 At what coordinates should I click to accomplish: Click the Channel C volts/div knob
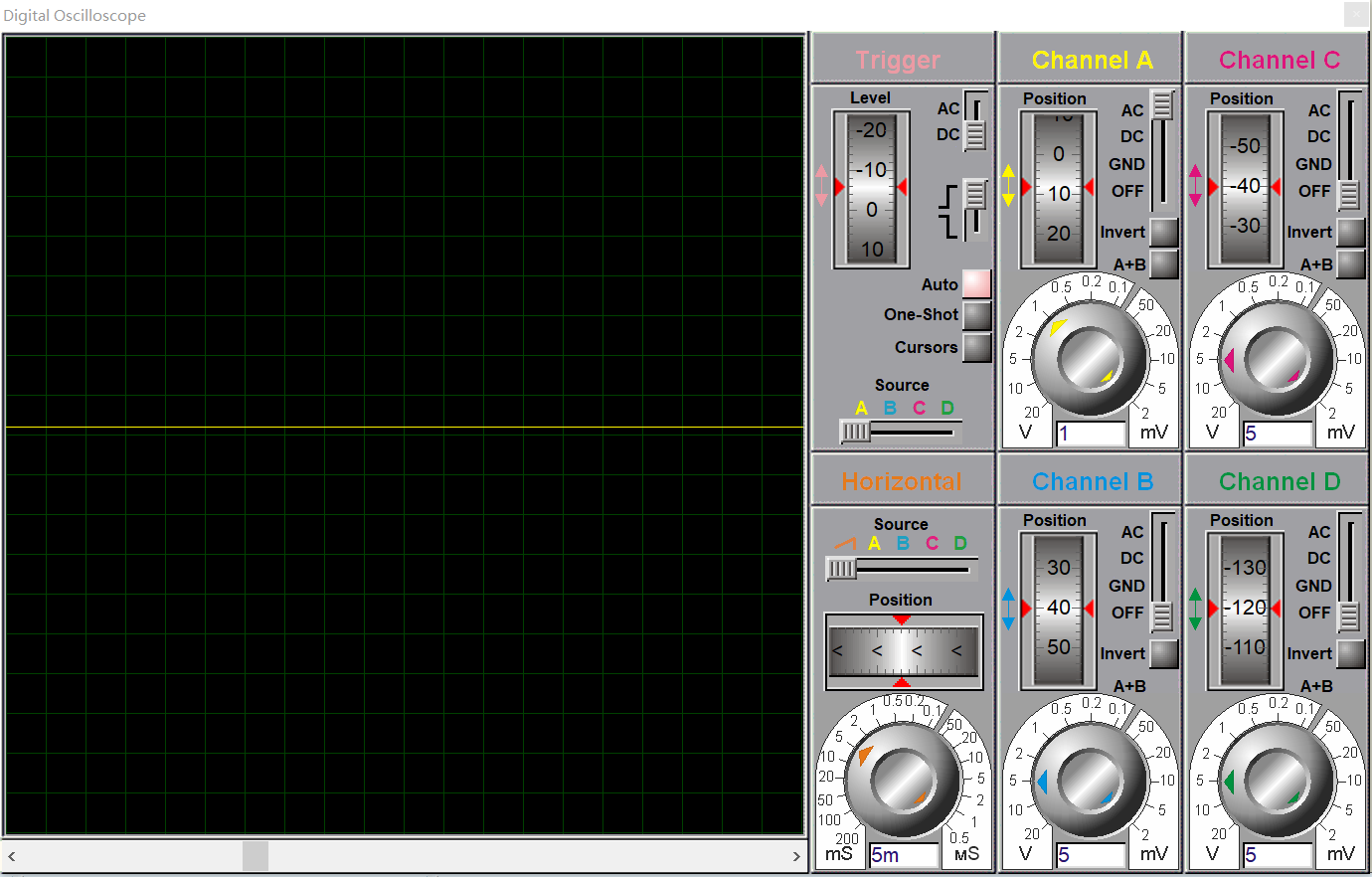[x=1278, y=358]
